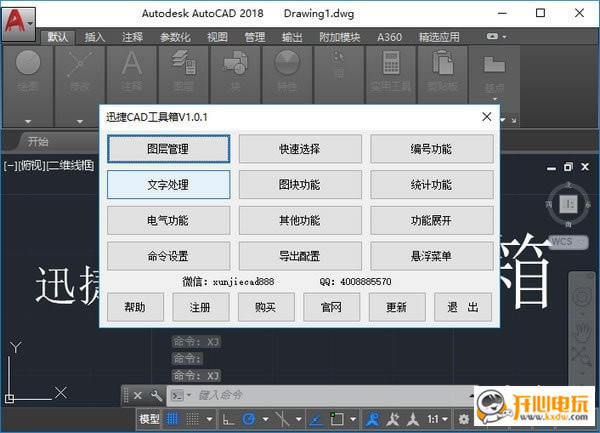This screenshot has width=600, height=433.
Task: Switch to the 参数化 ribbon tab
Action: pos(175,37)
